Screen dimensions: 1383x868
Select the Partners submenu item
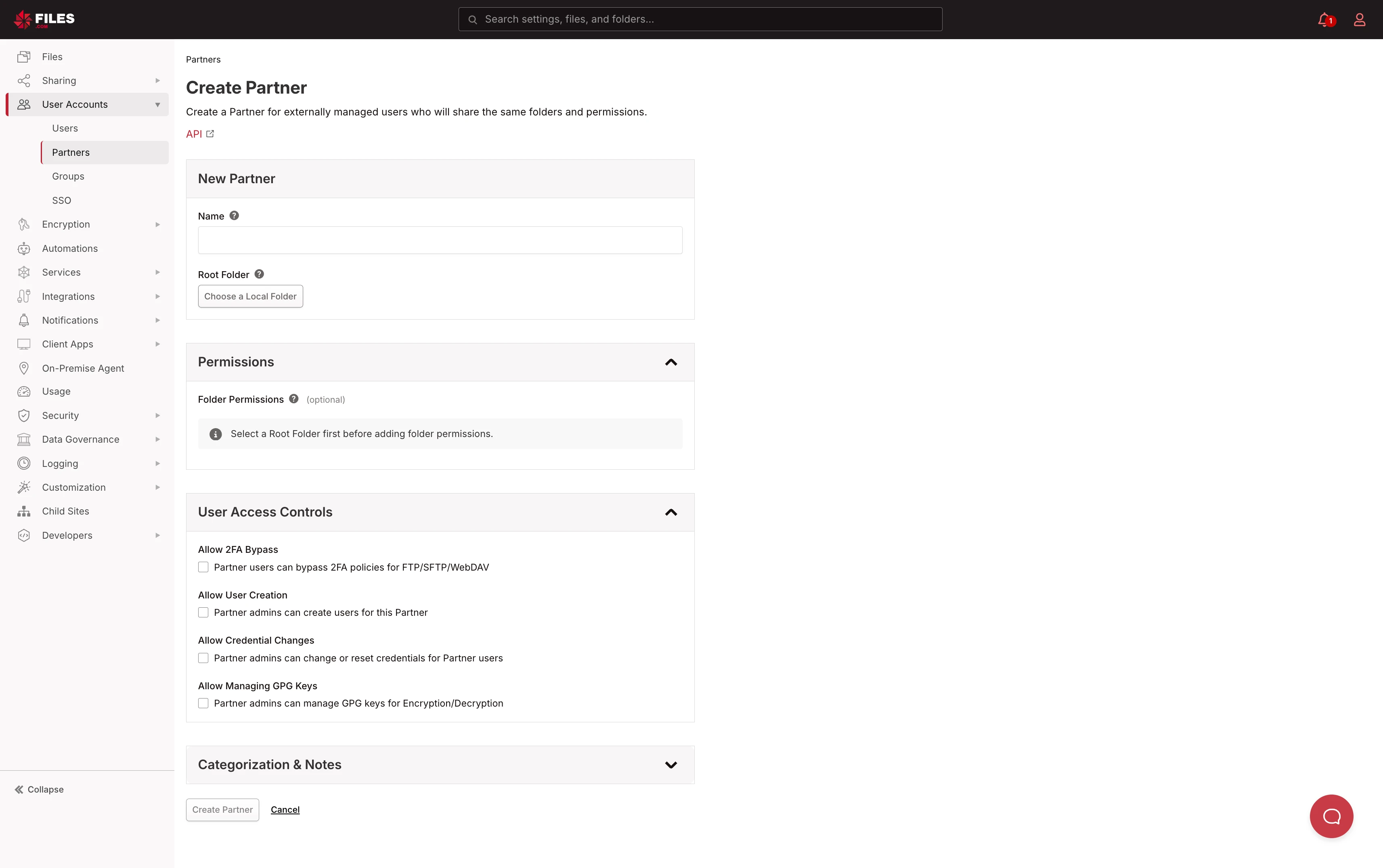pyautogui.click(x=105, y=152)
